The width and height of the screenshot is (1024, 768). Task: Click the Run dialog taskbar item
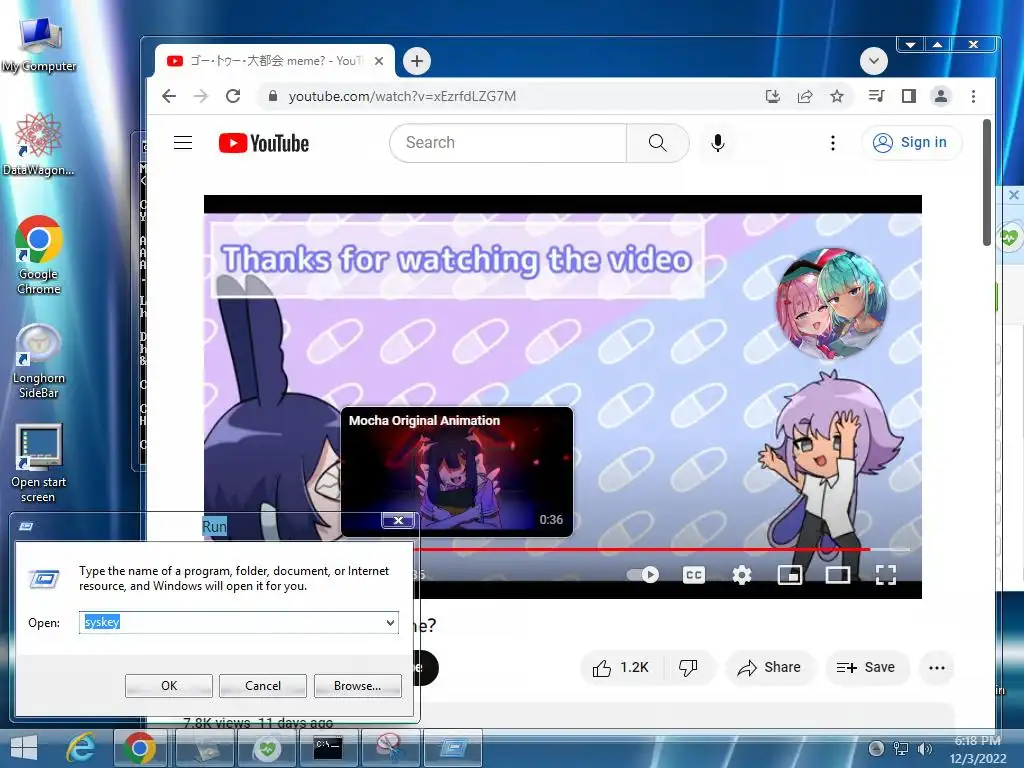click(x=453, y=748)
